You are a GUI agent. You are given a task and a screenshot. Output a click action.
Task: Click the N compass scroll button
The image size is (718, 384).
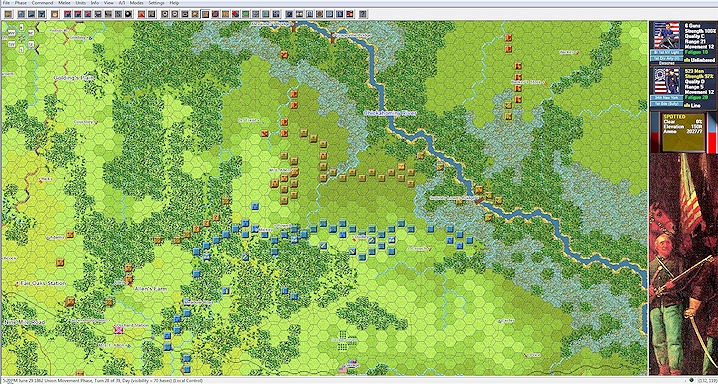click(21, 27)
